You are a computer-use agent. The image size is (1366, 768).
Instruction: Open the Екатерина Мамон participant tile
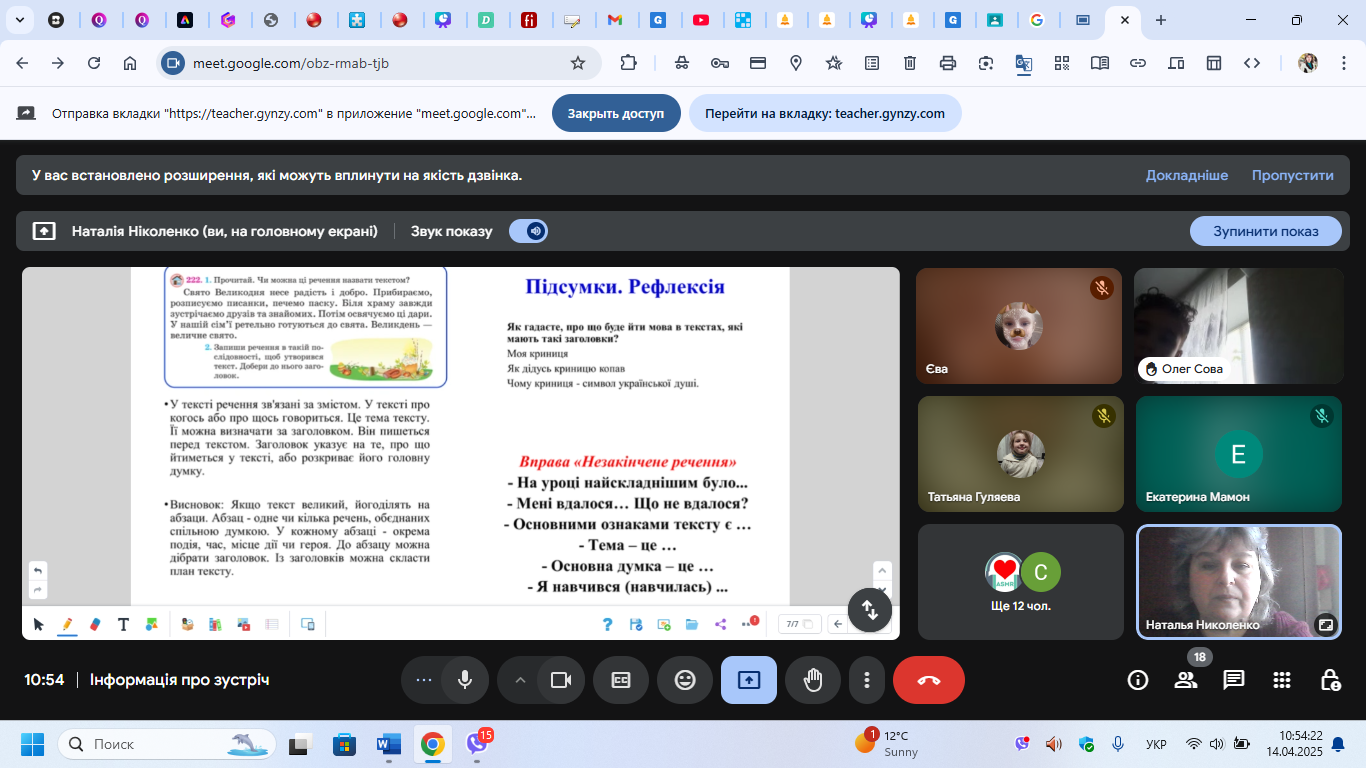tap(1238, 454)
